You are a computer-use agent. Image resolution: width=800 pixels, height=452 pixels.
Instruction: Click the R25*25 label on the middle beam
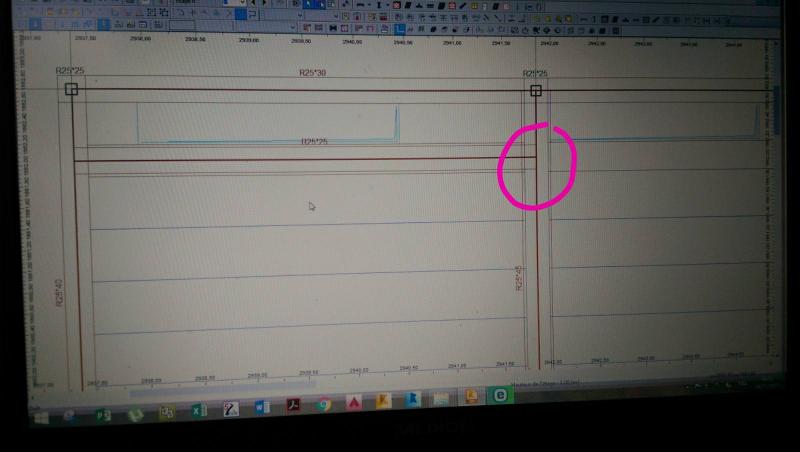[314, 141]
